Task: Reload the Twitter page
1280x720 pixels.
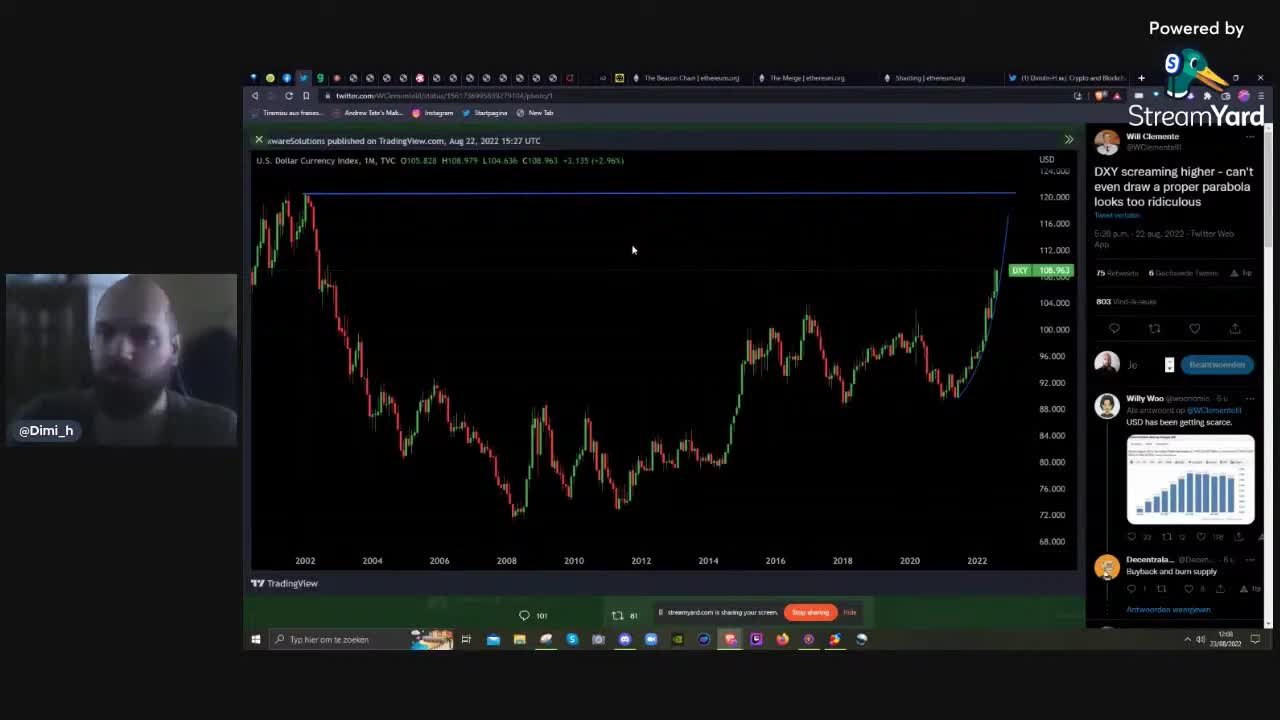Action: point(289,96)
